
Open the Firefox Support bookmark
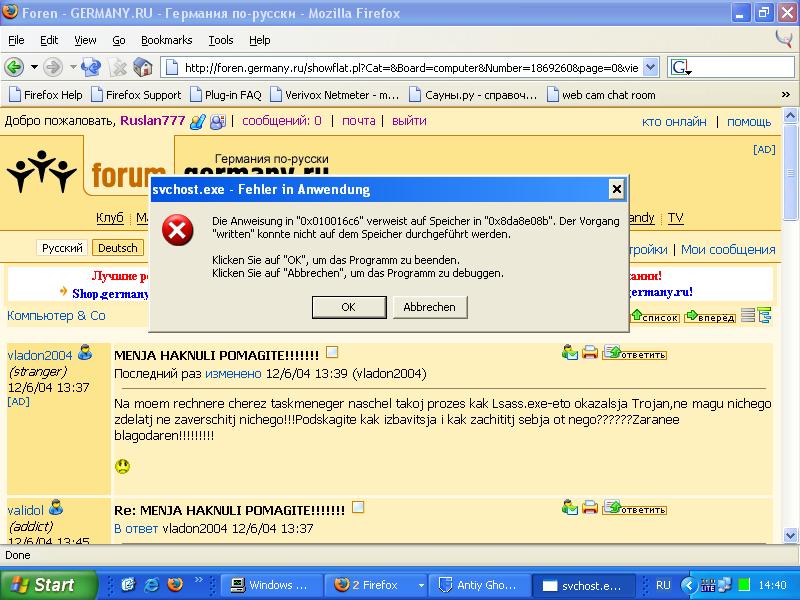(136, 95)
